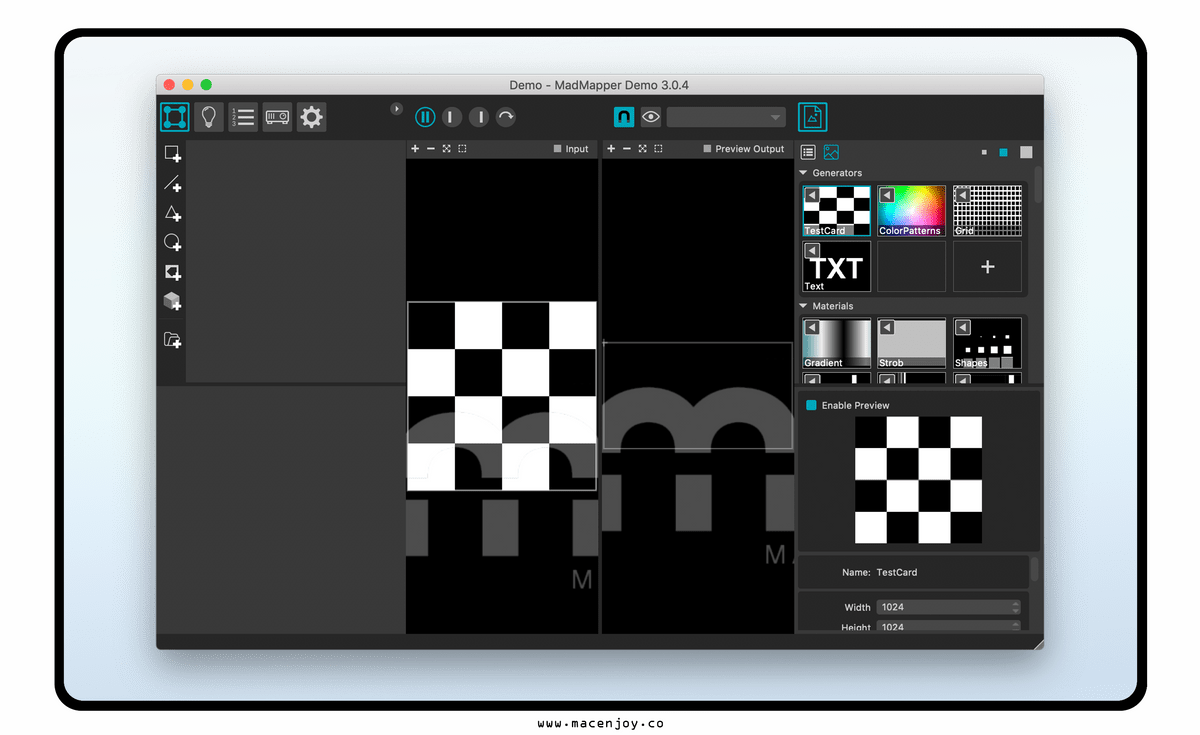
Task: Select the add triangle tool
Action: (x=173, y=213)
